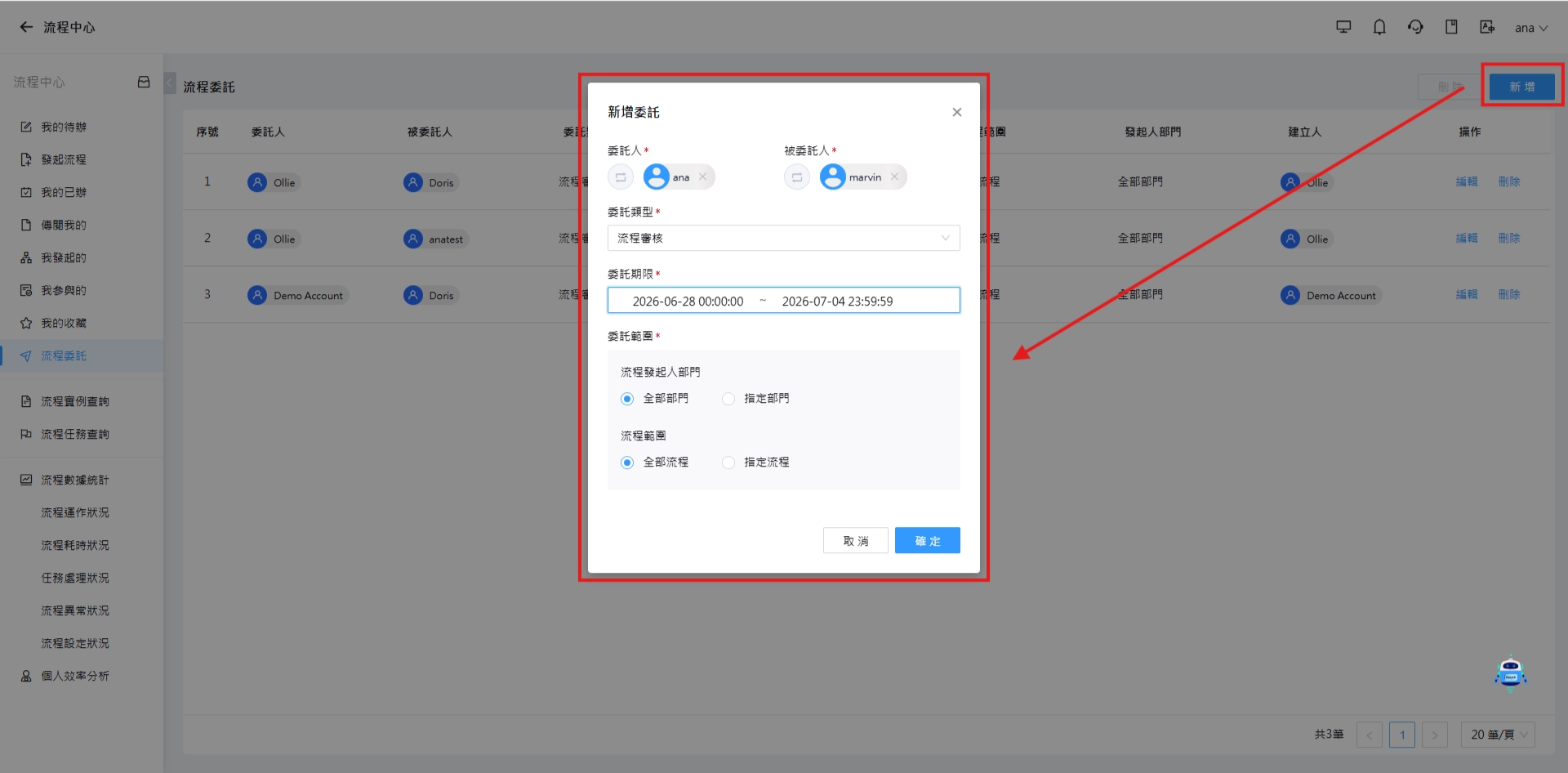Go to next page arrow

pyautogui.click(x=1435, y=735)
